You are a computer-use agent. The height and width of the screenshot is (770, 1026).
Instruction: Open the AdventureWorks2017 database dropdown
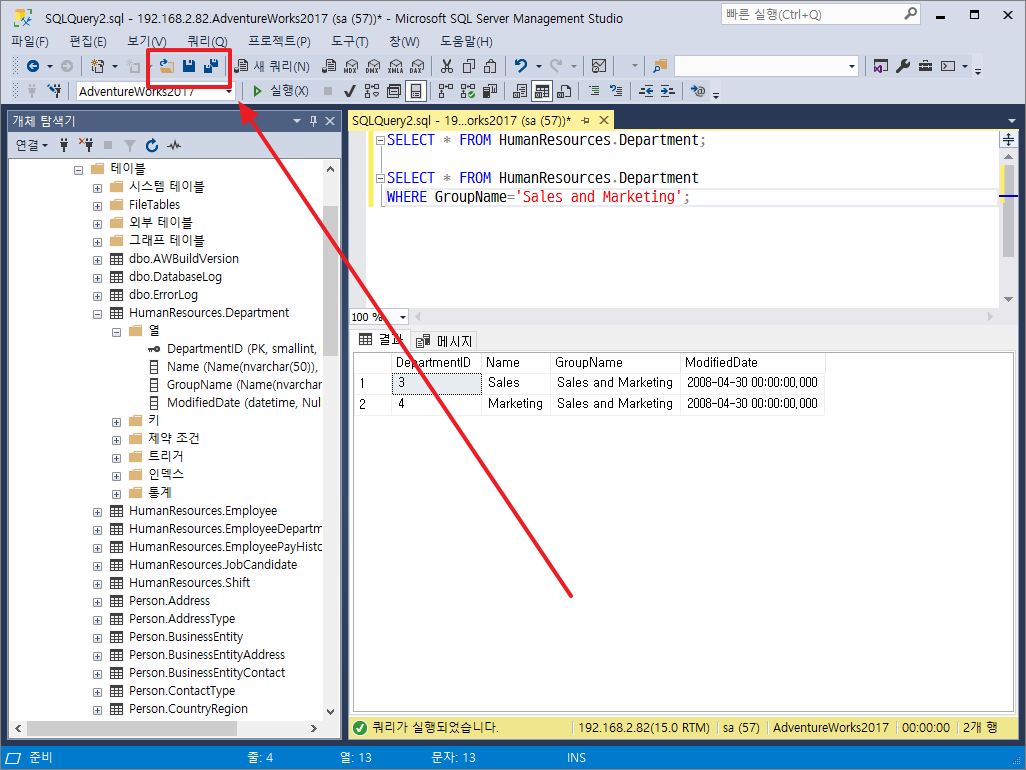(229, 91)
